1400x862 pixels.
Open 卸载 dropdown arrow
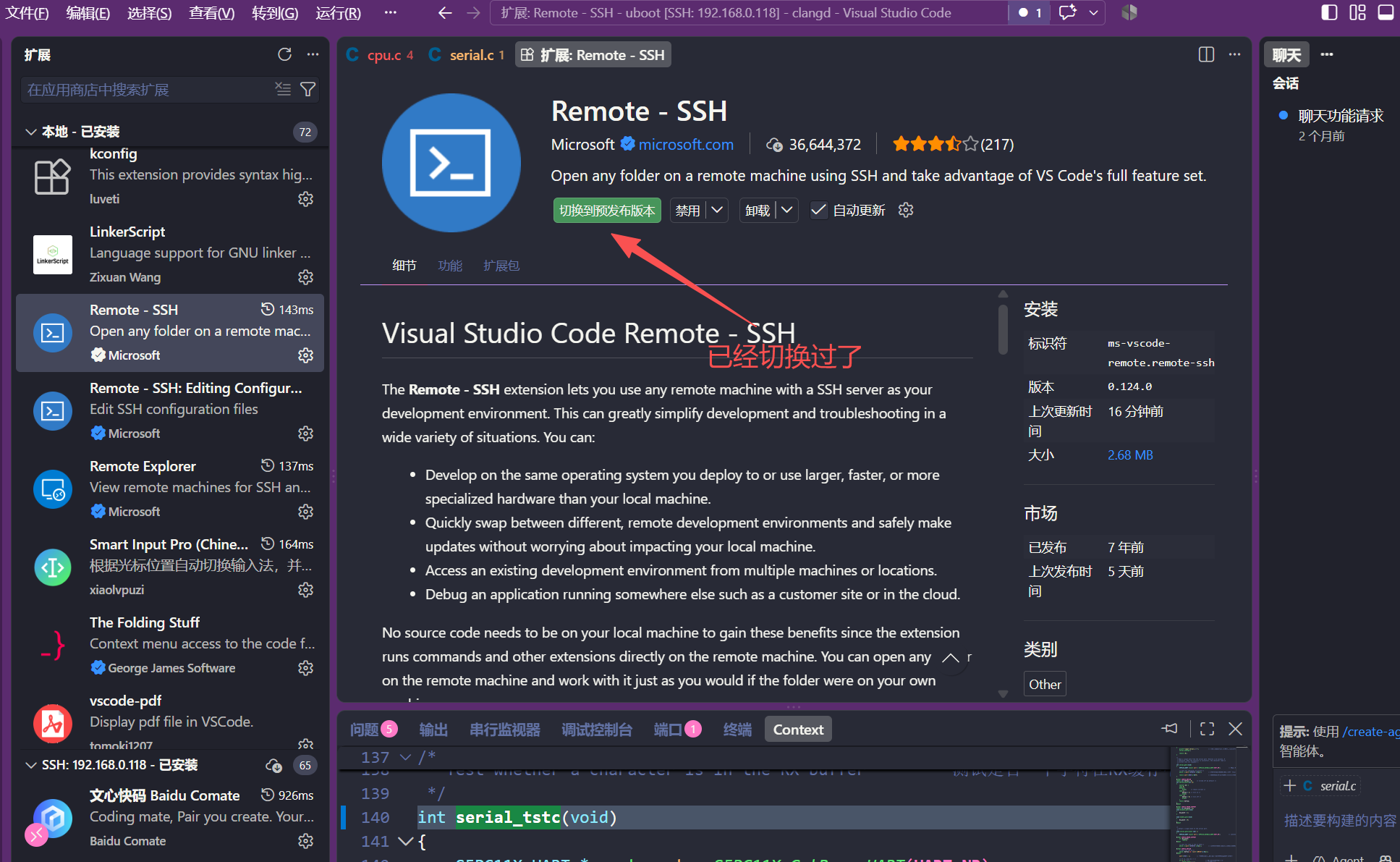[787, 210]
